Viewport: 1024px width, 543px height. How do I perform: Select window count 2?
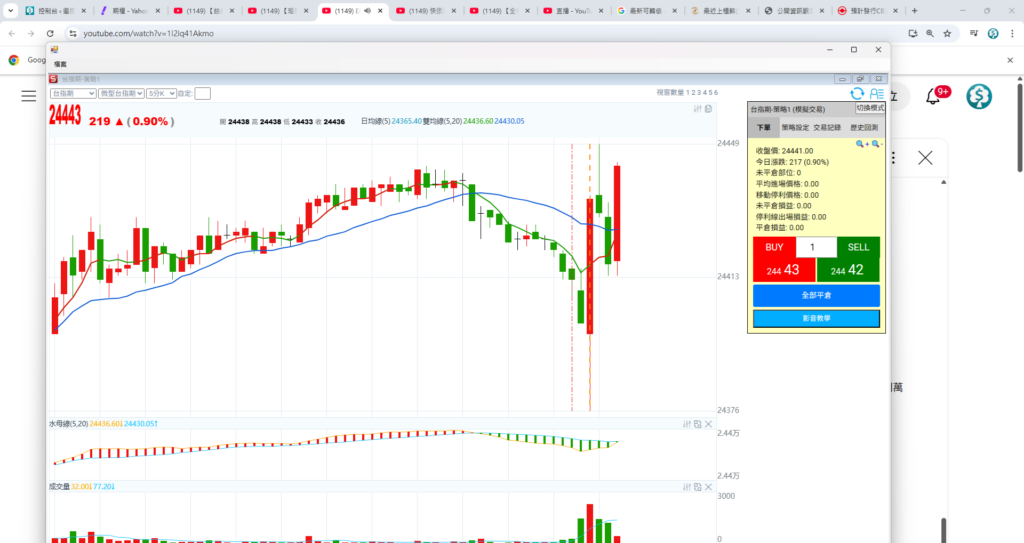[x=694, y=93]
